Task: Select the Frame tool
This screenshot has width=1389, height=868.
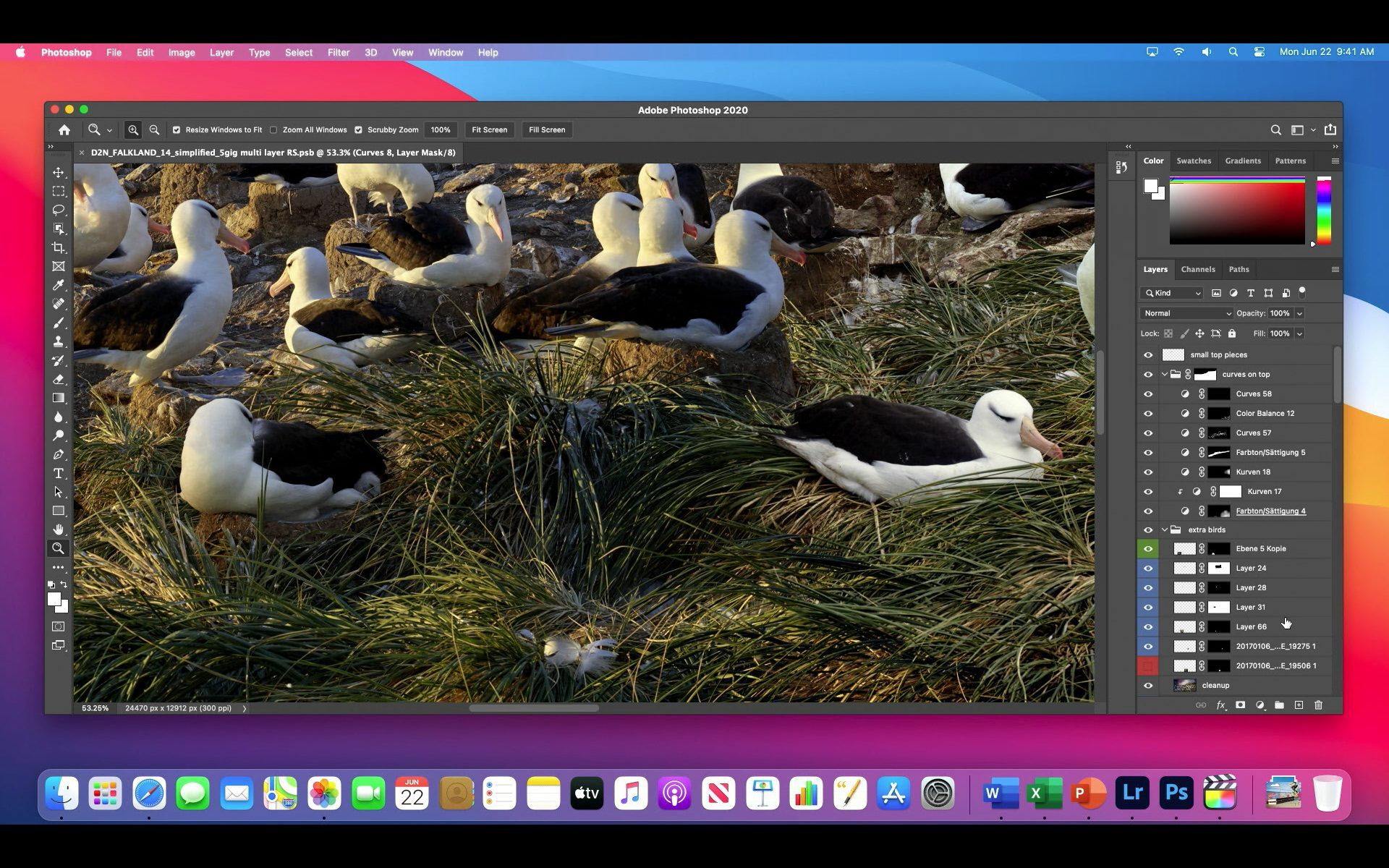Action: click(x=59, y=266)
